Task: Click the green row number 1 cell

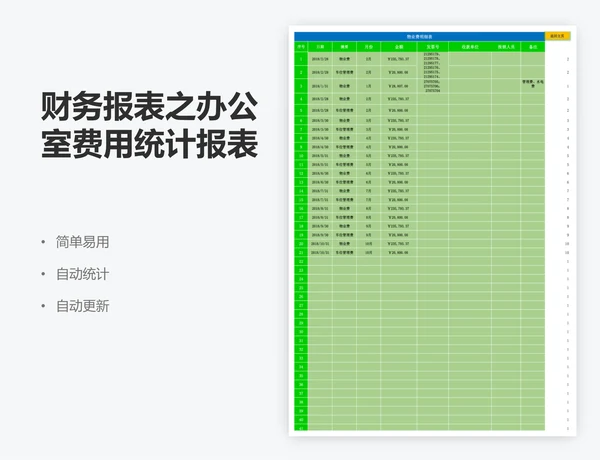Action: [301, 59]
